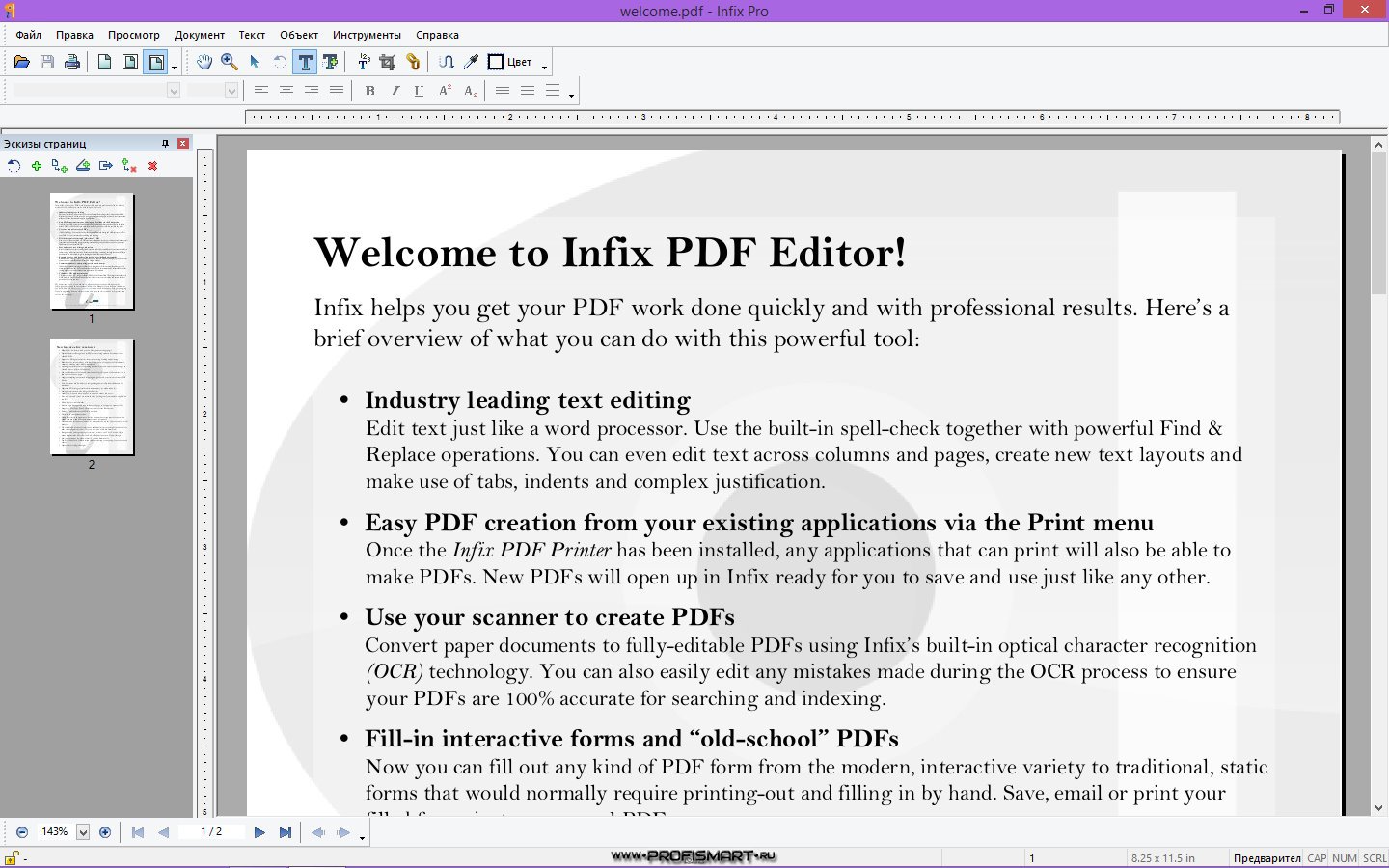Click insert pages from document icon
Viewport: 1389px width, 868px height.
tap(60, 166)
